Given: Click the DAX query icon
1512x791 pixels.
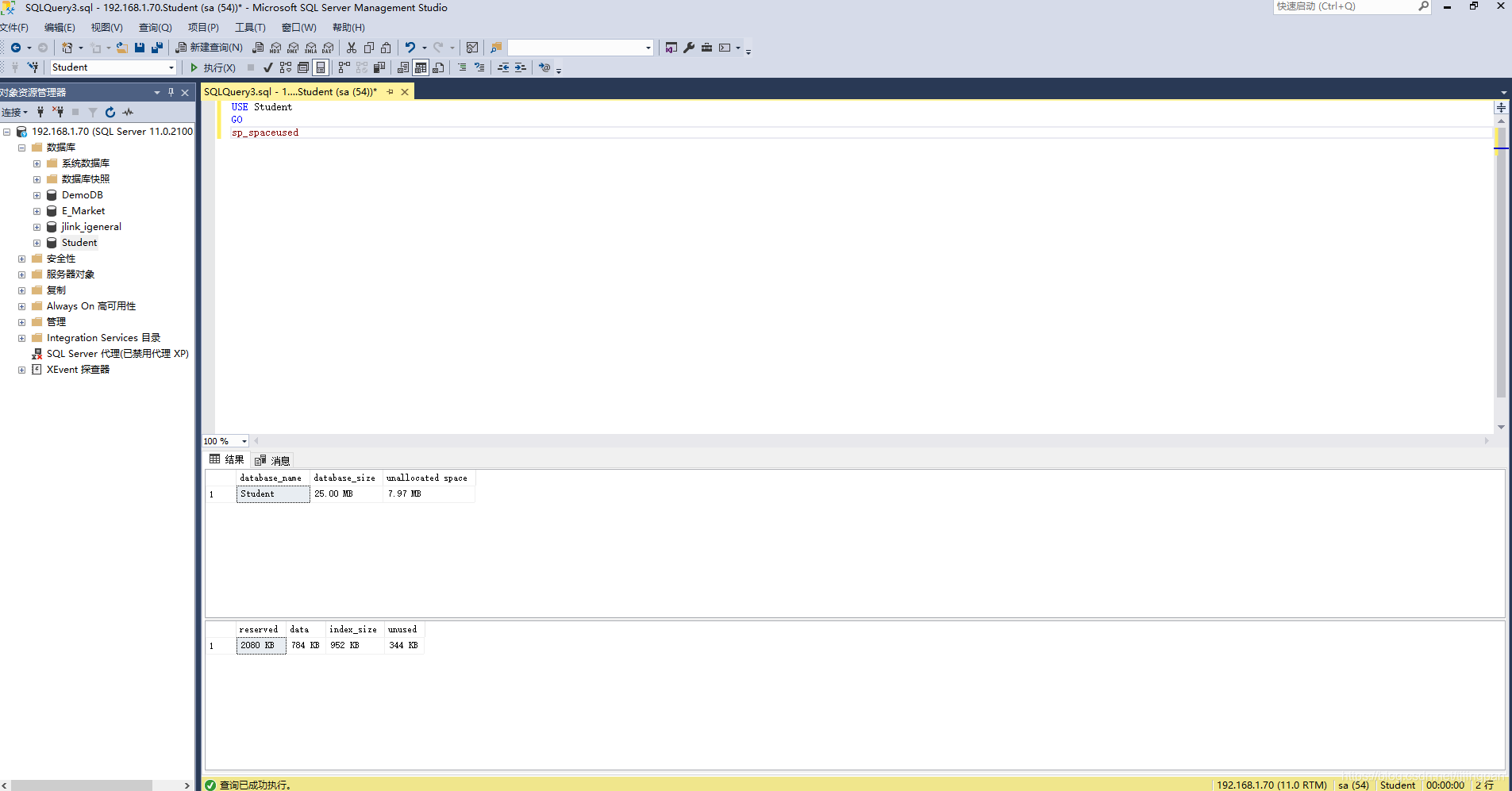Looking at the screenshot, I should (328, 48).
